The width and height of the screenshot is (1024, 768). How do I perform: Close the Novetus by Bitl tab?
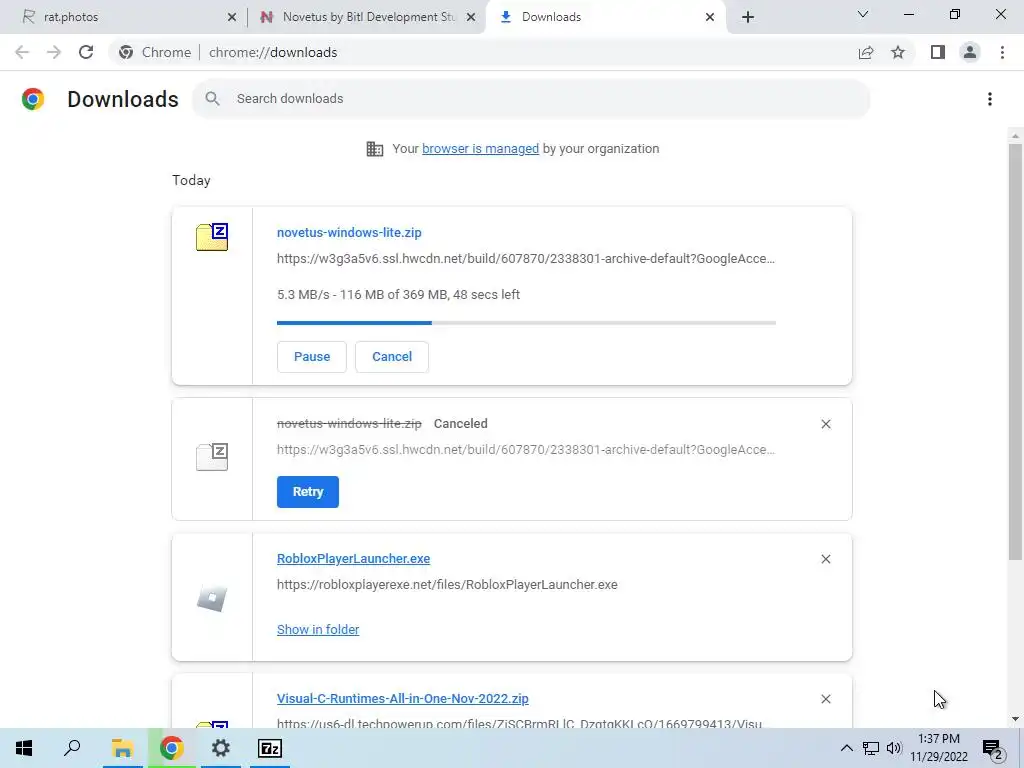(471, 17)
